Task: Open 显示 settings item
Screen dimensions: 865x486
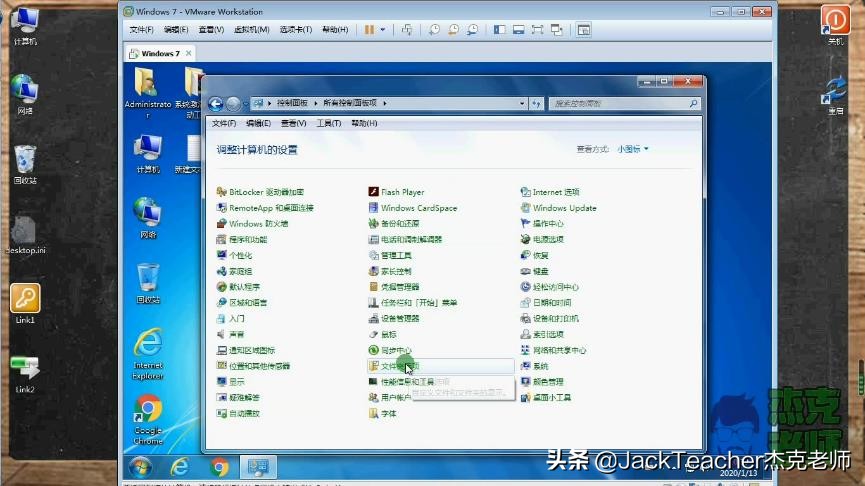Action: tap(231, 382)
